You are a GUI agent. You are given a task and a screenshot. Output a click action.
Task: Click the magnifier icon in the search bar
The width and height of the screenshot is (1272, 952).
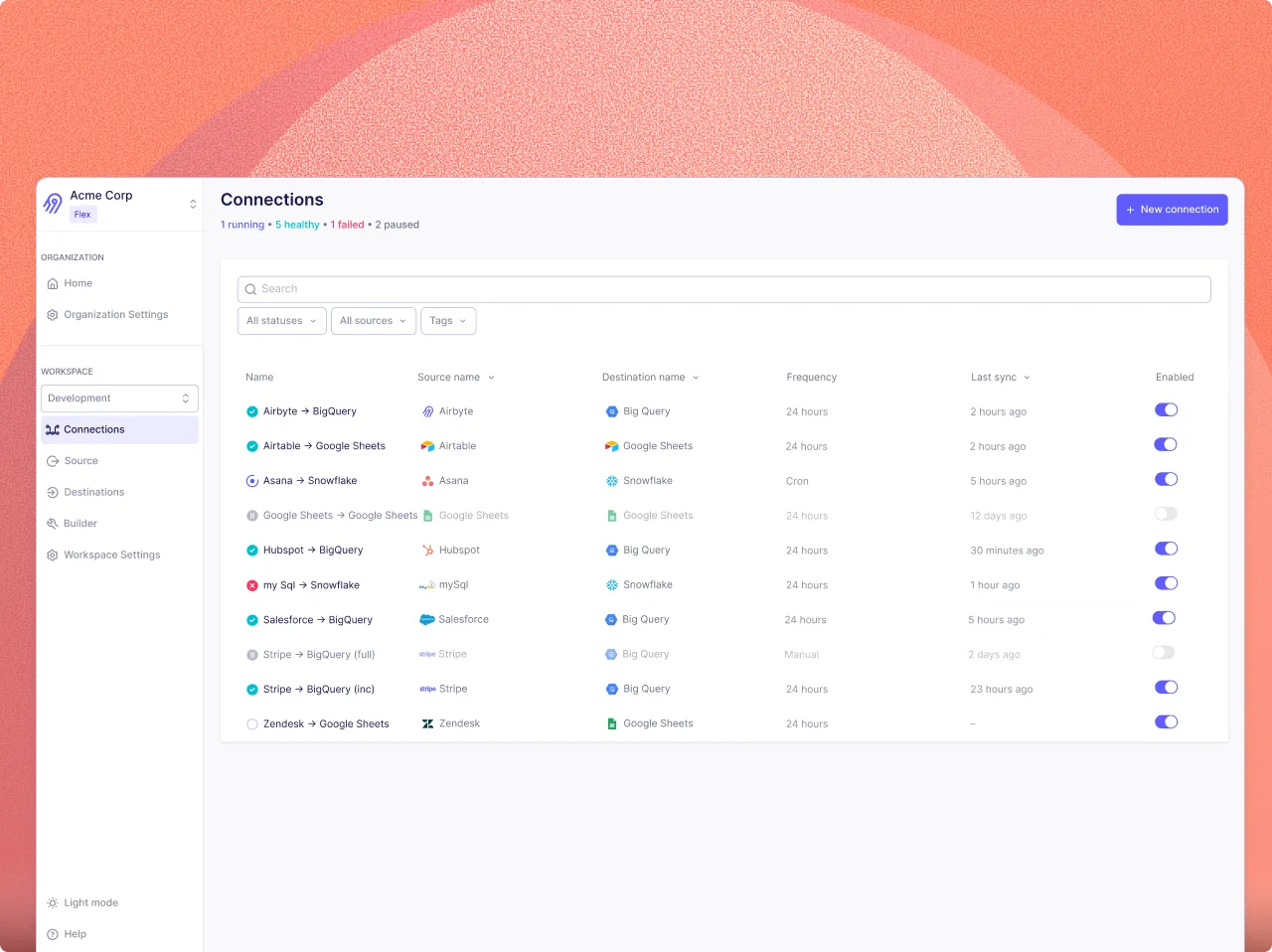click(x=250, y=289)
